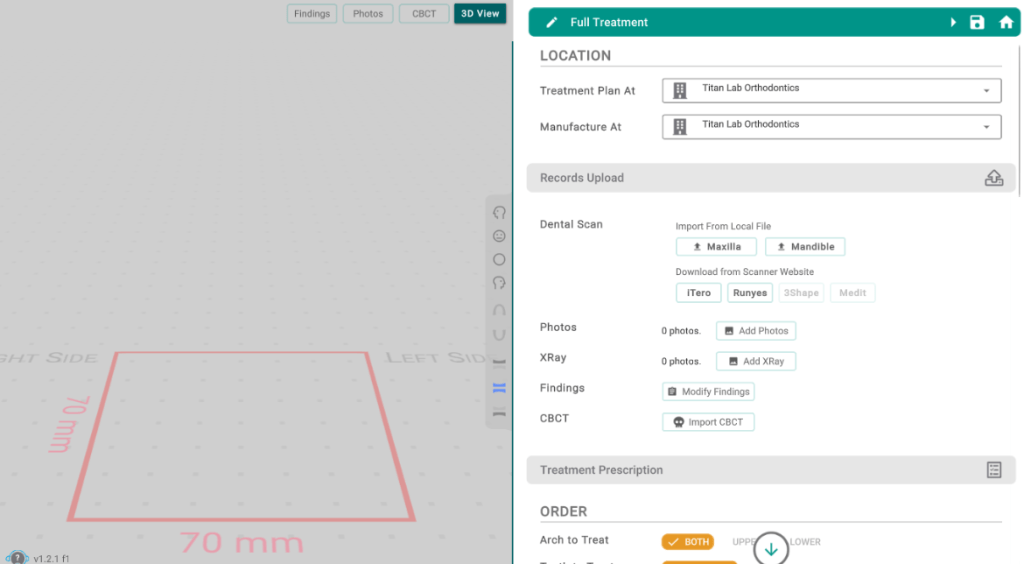The width and height of the screenshot is (1024, 564).
Task: Toggle the highlighted both-arches view icon
Action: (499, 388)
